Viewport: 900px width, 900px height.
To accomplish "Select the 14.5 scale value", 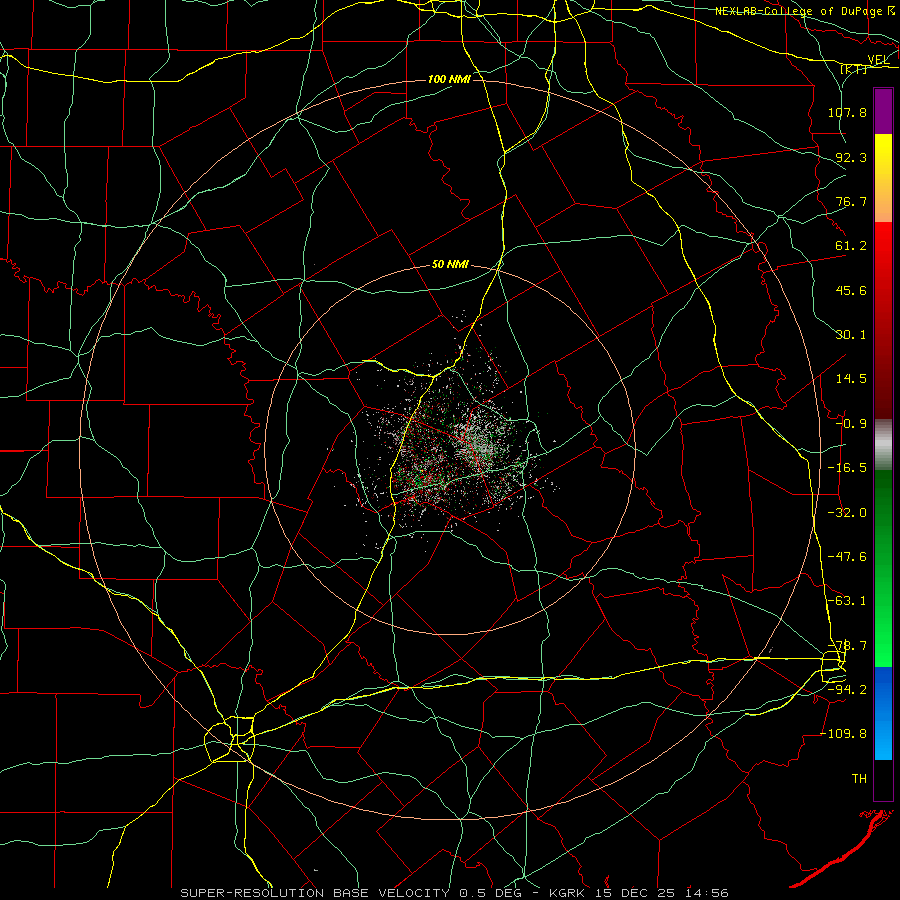I will tap(851, 379).
